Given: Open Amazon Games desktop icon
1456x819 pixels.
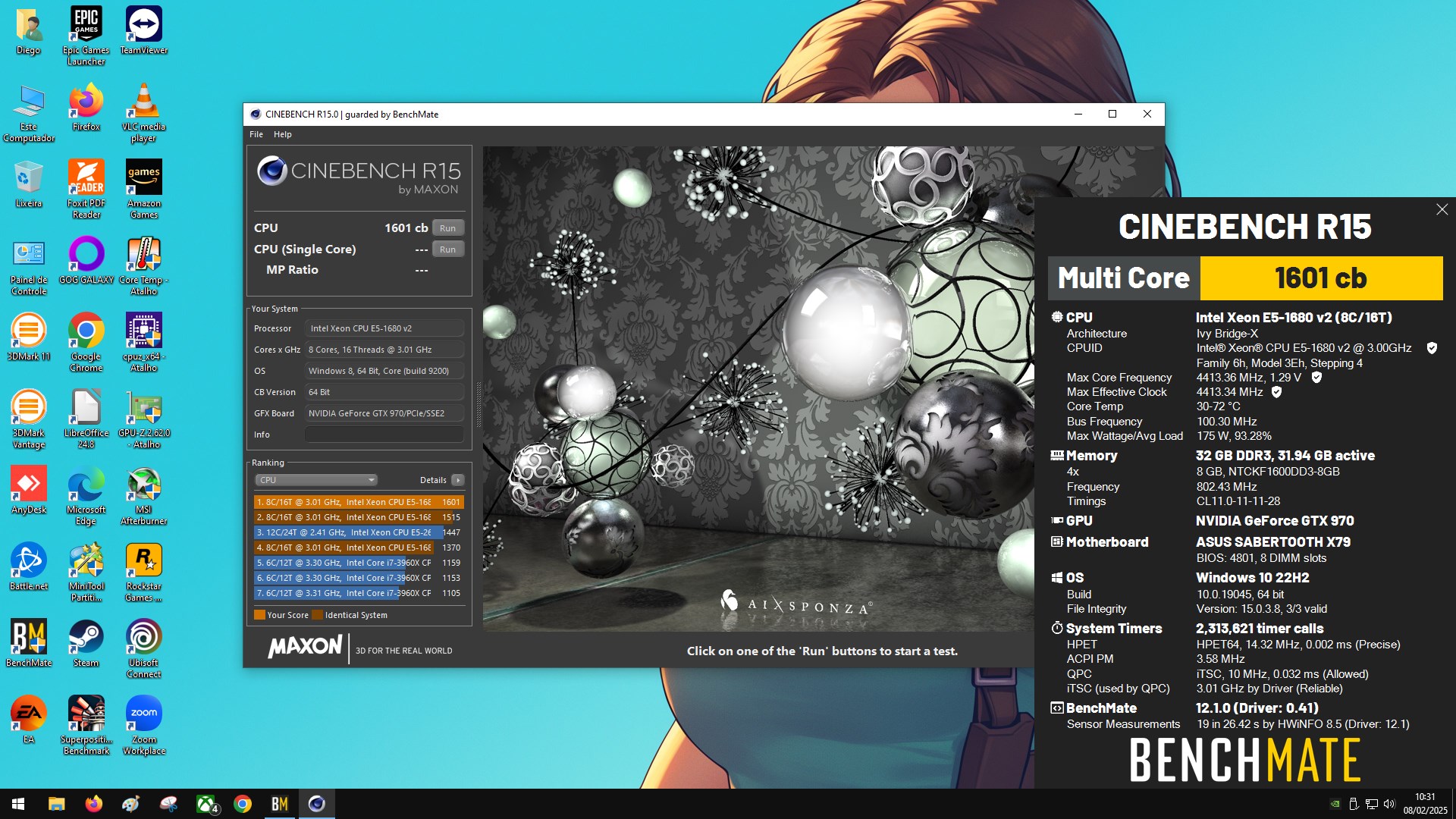Looking at the screenshot, I should [x=143, y=189].
